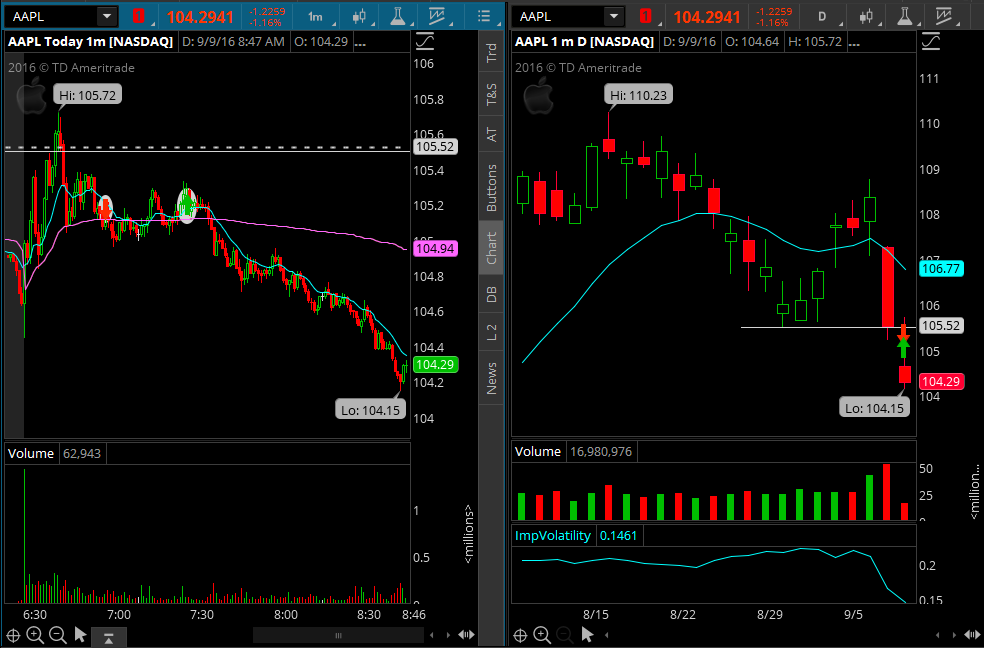This screenshot has width=984, height=648.
Task: Click the cyan 106.77 average bubble on right axis
Action: pyautogui.click(x=941, y=268)
